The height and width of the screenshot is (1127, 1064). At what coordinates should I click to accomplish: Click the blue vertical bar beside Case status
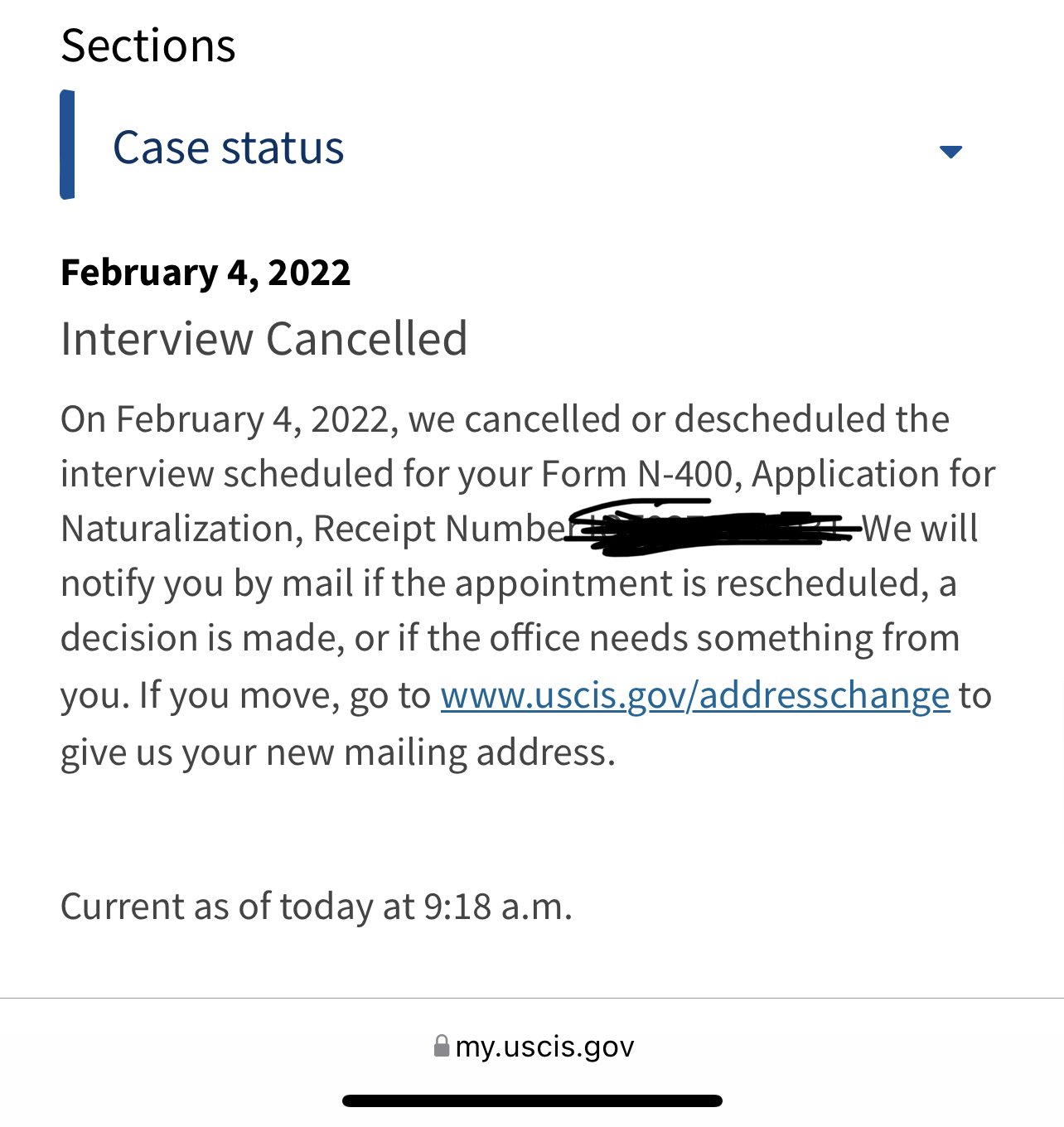click(67, 145)
